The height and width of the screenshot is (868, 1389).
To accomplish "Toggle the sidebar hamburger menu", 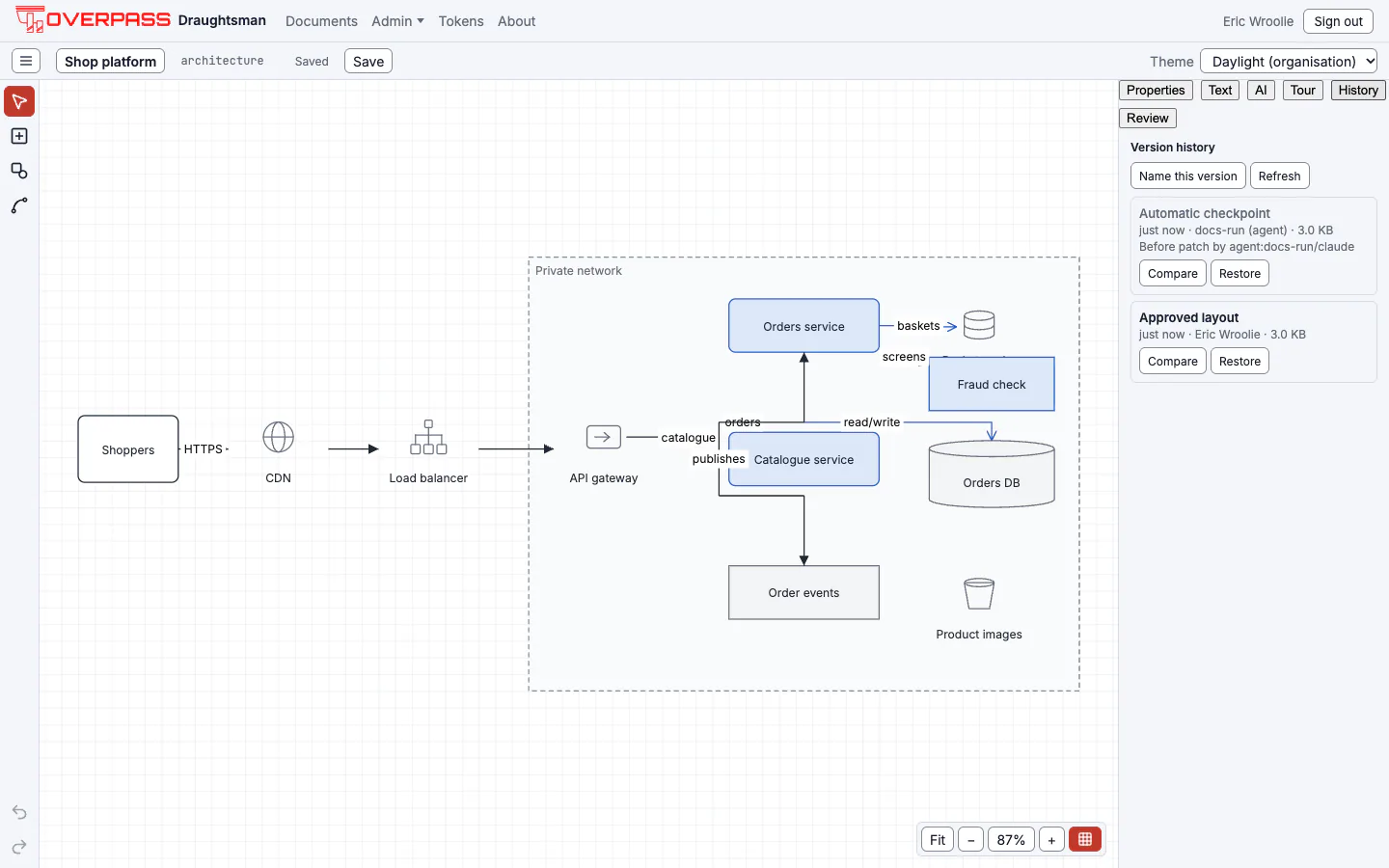I will tap(26, 61).
